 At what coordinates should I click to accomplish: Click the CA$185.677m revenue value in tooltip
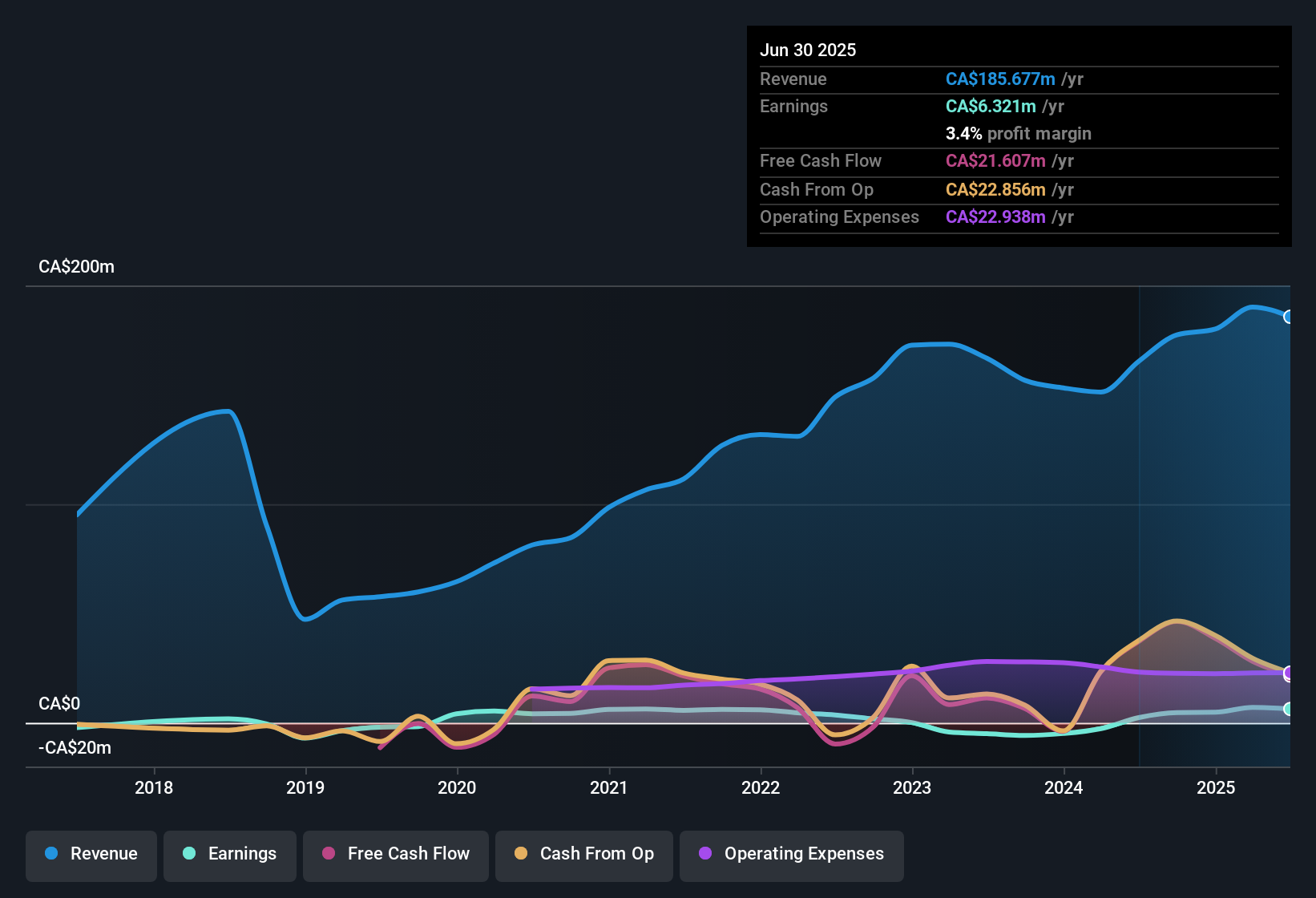click(x=1000, y=79)
